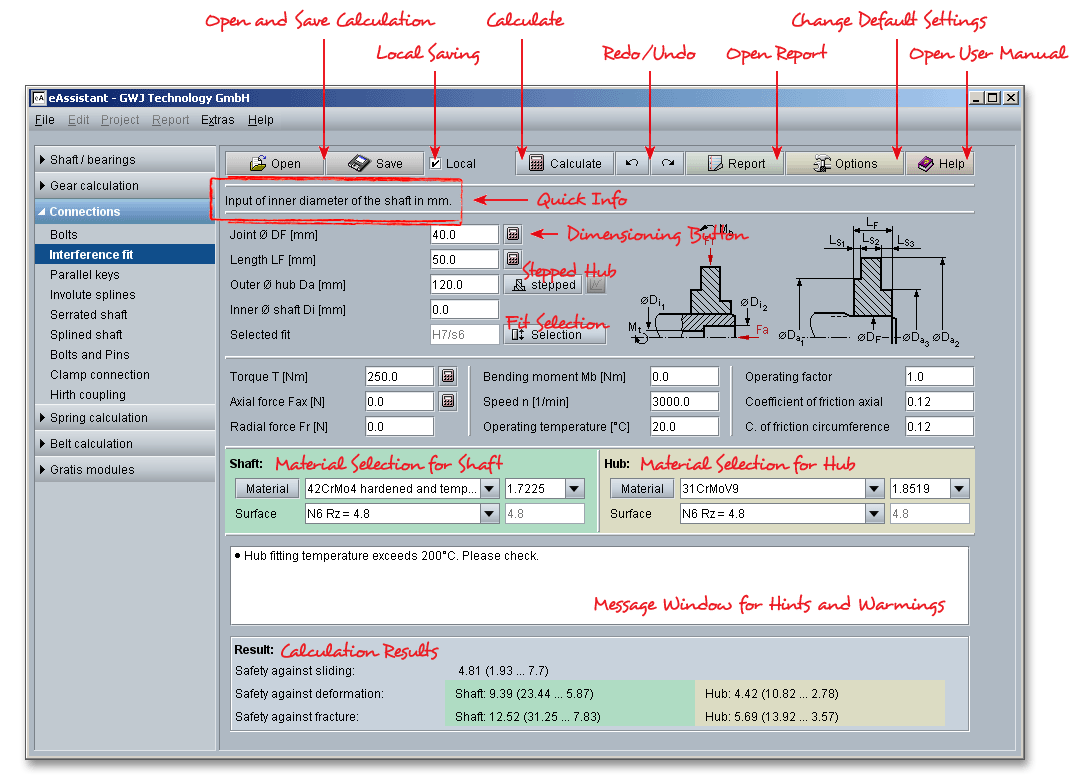Screen dimensions: 1070x775
Task: Select Parallel keys in the sidebar
Action: pos(84,275)
